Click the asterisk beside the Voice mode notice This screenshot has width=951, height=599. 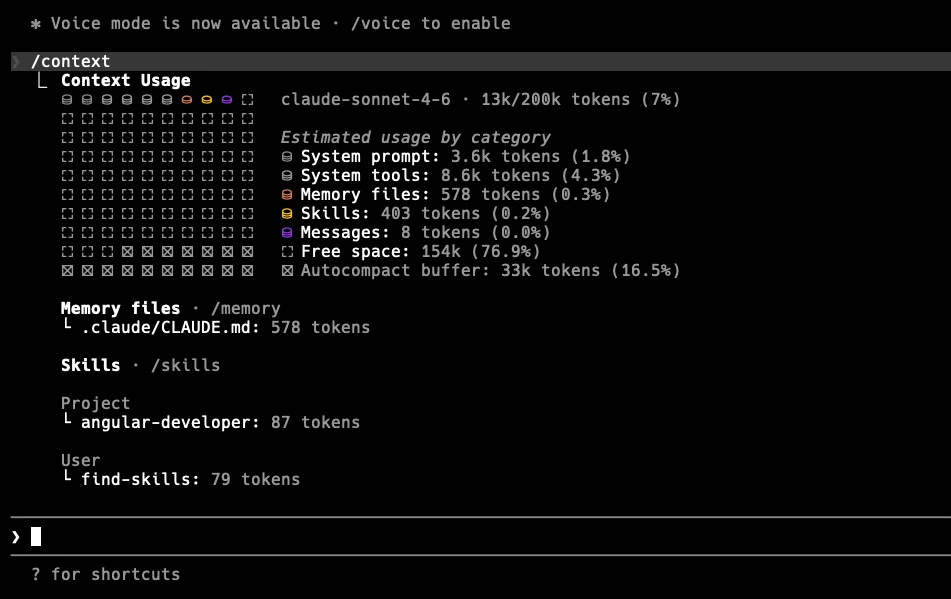[x=36, y=24]
